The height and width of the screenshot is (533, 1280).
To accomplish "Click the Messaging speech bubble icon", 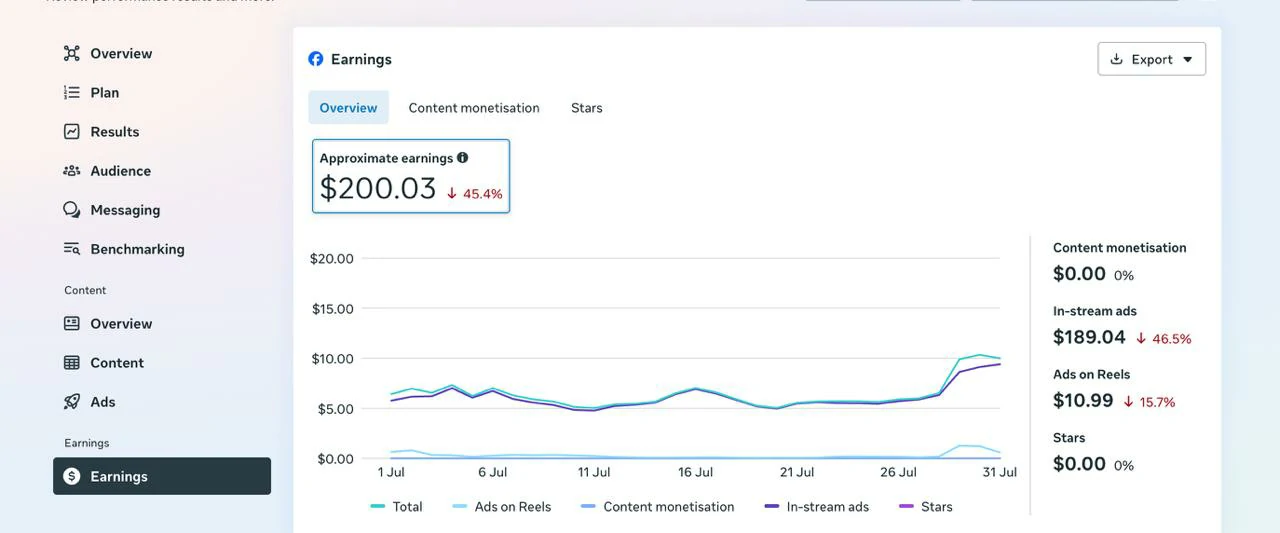I will pyautogui.click(x=72, y=210).
